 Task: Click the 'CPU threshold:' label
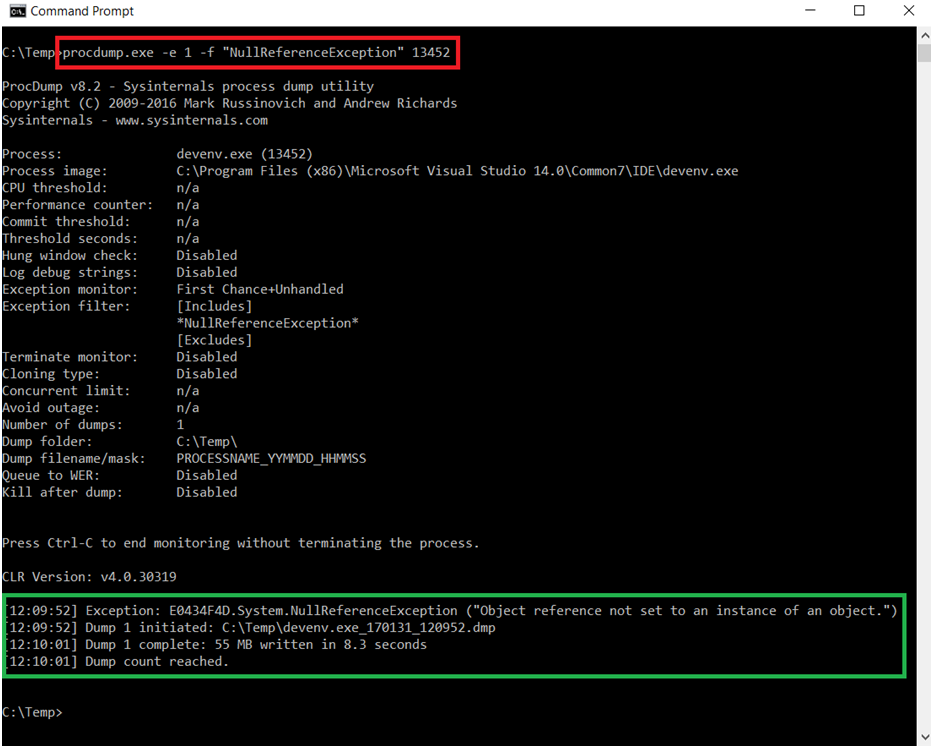(x=55, y=188)
